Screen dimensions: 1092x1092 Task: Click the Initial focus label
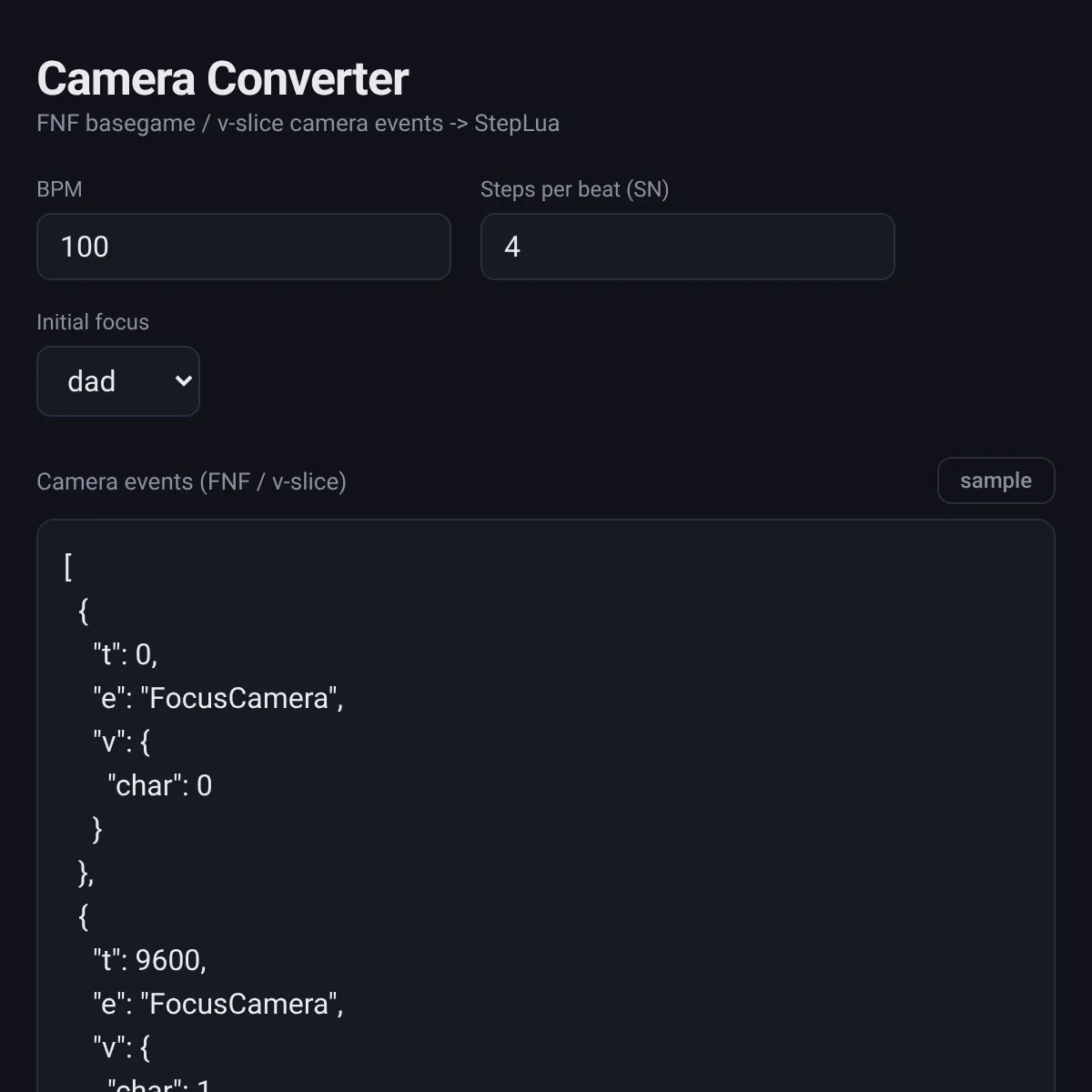pyautogui.click(x=93, y=322)
